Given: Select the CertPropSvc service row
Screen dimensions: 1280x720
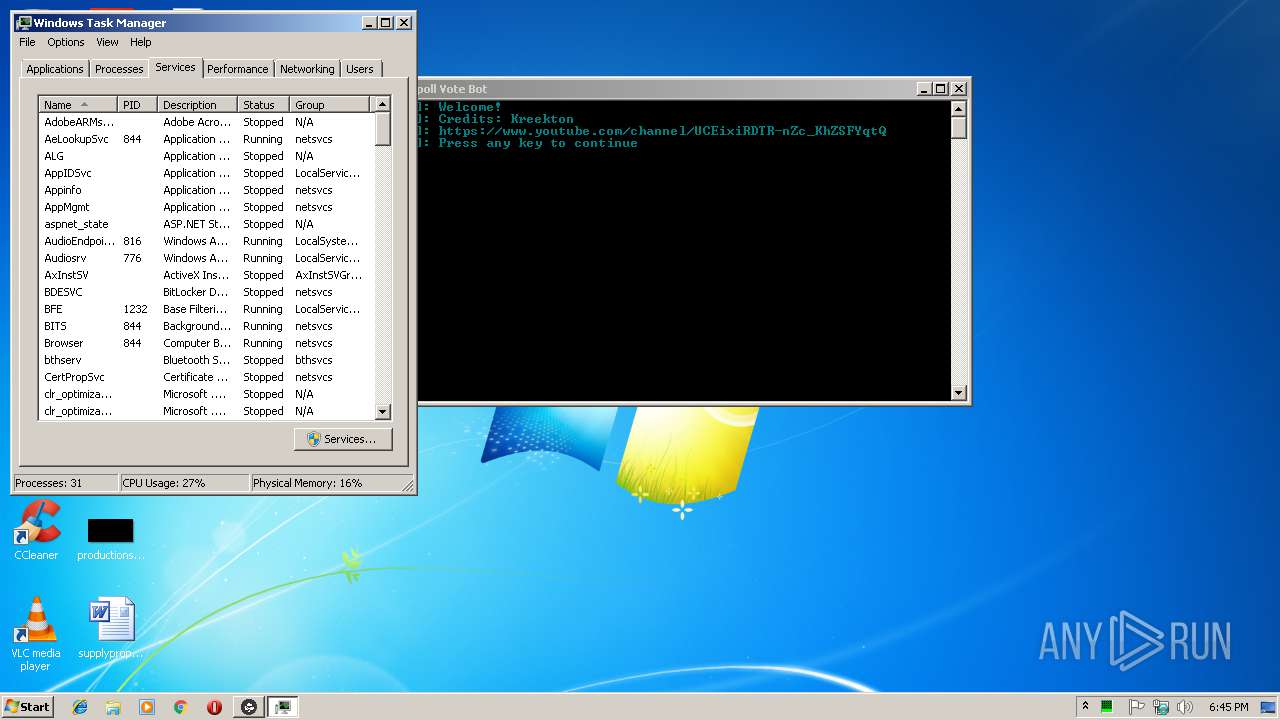Looking at the screenshot, I should tap(206, 377).
